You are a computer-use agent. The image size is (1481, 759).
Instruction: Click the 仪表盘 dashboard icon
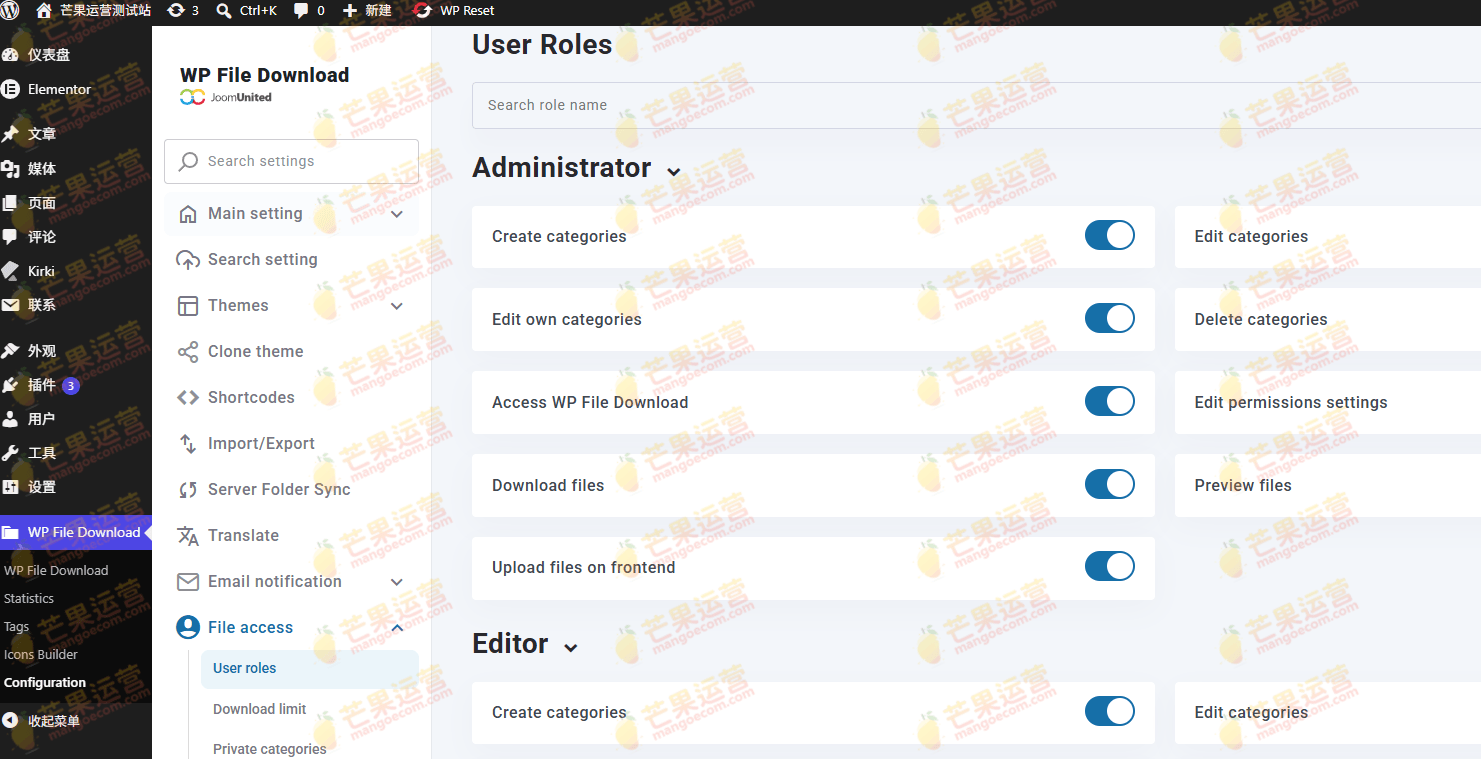(x=10, y=55)
